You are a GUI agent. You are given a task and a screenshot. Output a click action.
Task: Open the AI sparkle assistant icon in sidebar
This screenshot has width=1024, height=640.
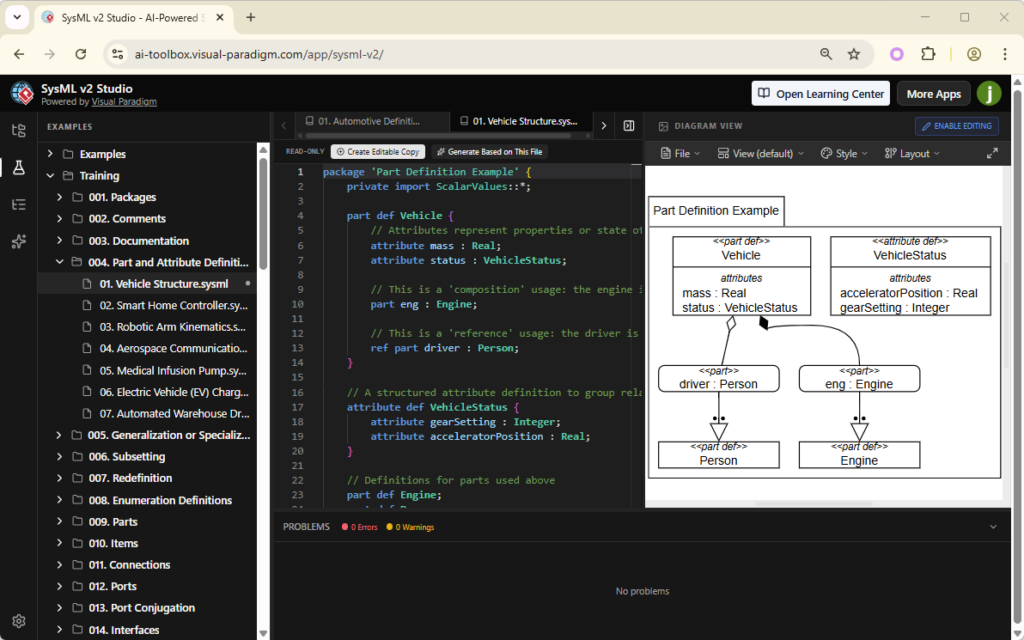tap(19, 242)
